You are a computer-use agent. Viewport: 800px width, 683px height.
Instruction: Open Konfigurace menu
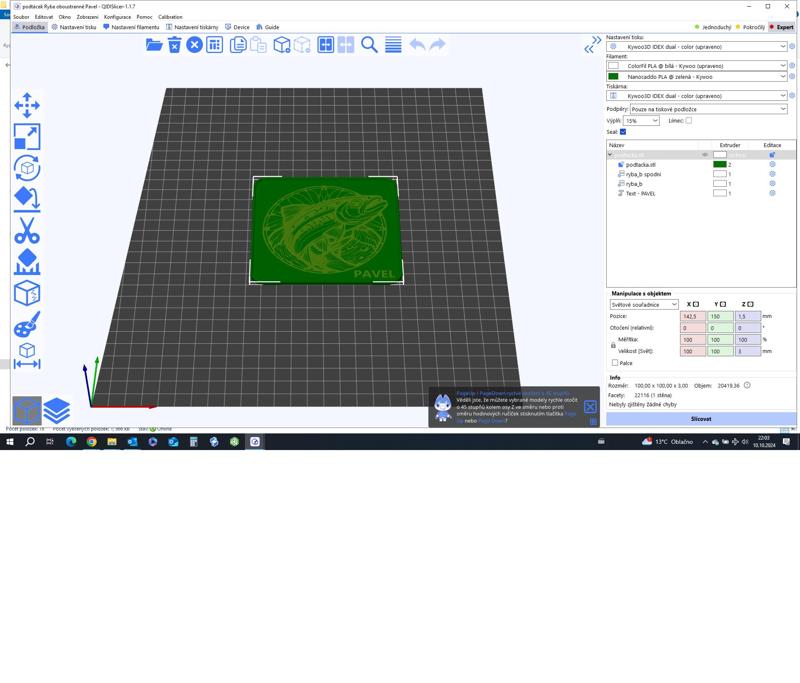tap(117, 17)
